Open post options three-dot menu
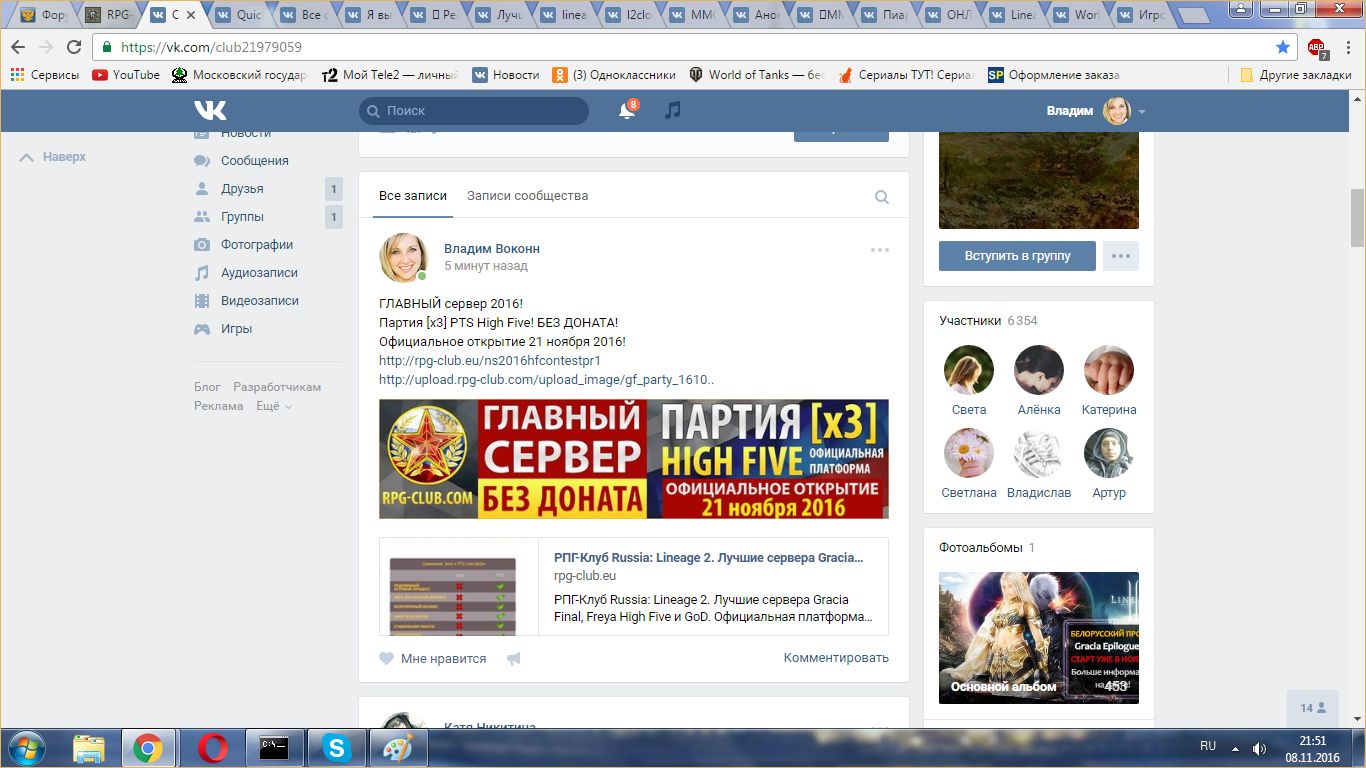The height and width of the screenshot is (768, 1366). click(879, 250)
